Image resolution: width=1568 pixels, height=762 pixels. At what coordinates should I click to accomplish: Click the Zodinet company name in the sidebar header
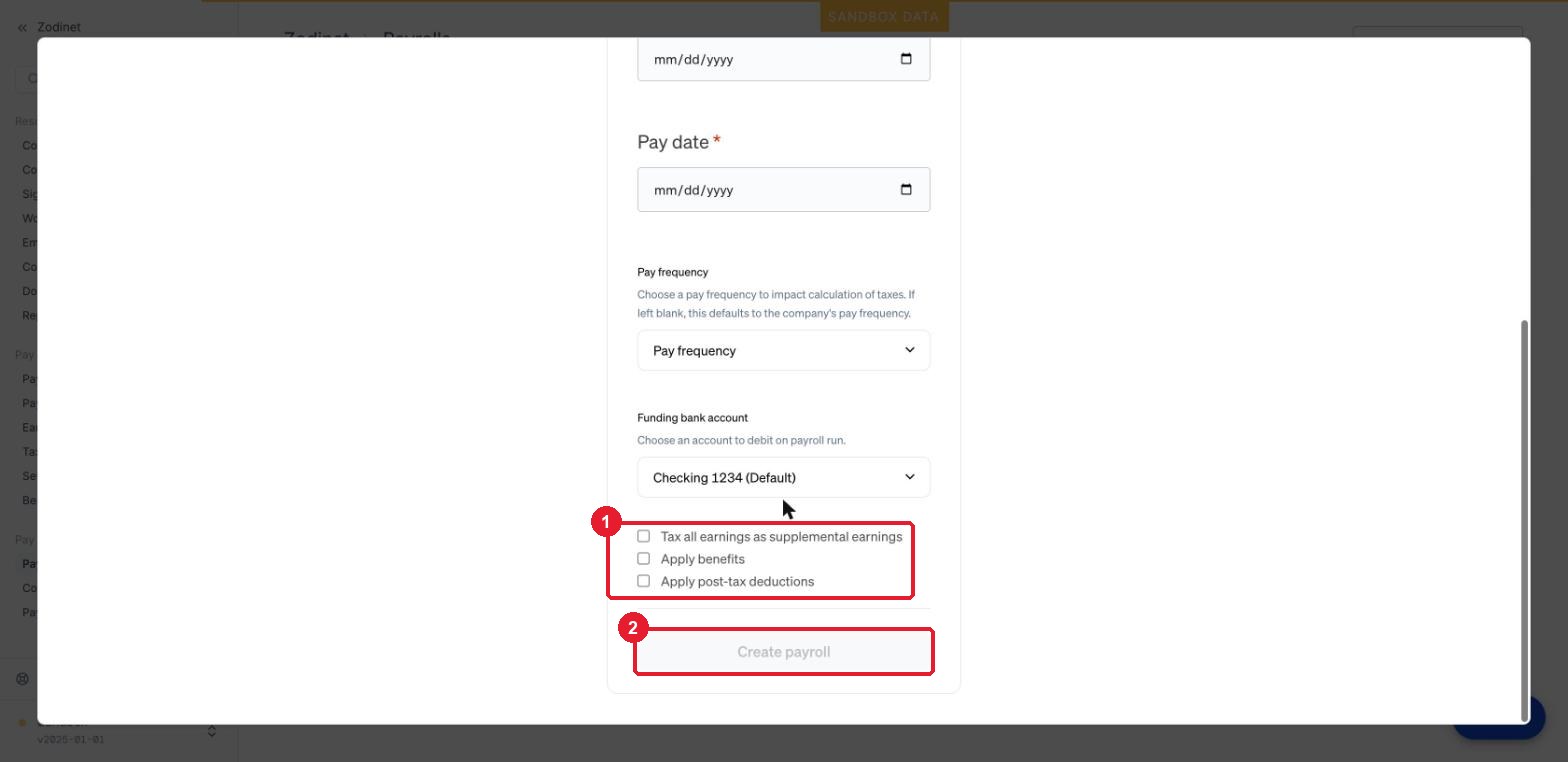point(59,27)
